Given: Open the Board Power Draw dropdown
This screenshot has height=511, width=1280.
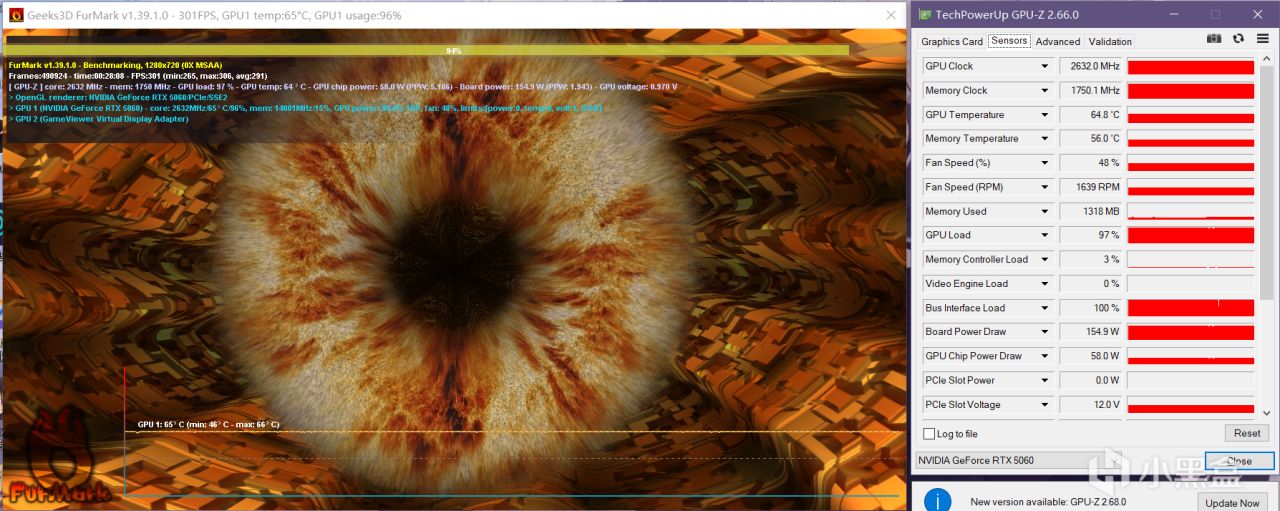Looking at the screenshot, I should pyautogui.click(x=1045, y=332).
